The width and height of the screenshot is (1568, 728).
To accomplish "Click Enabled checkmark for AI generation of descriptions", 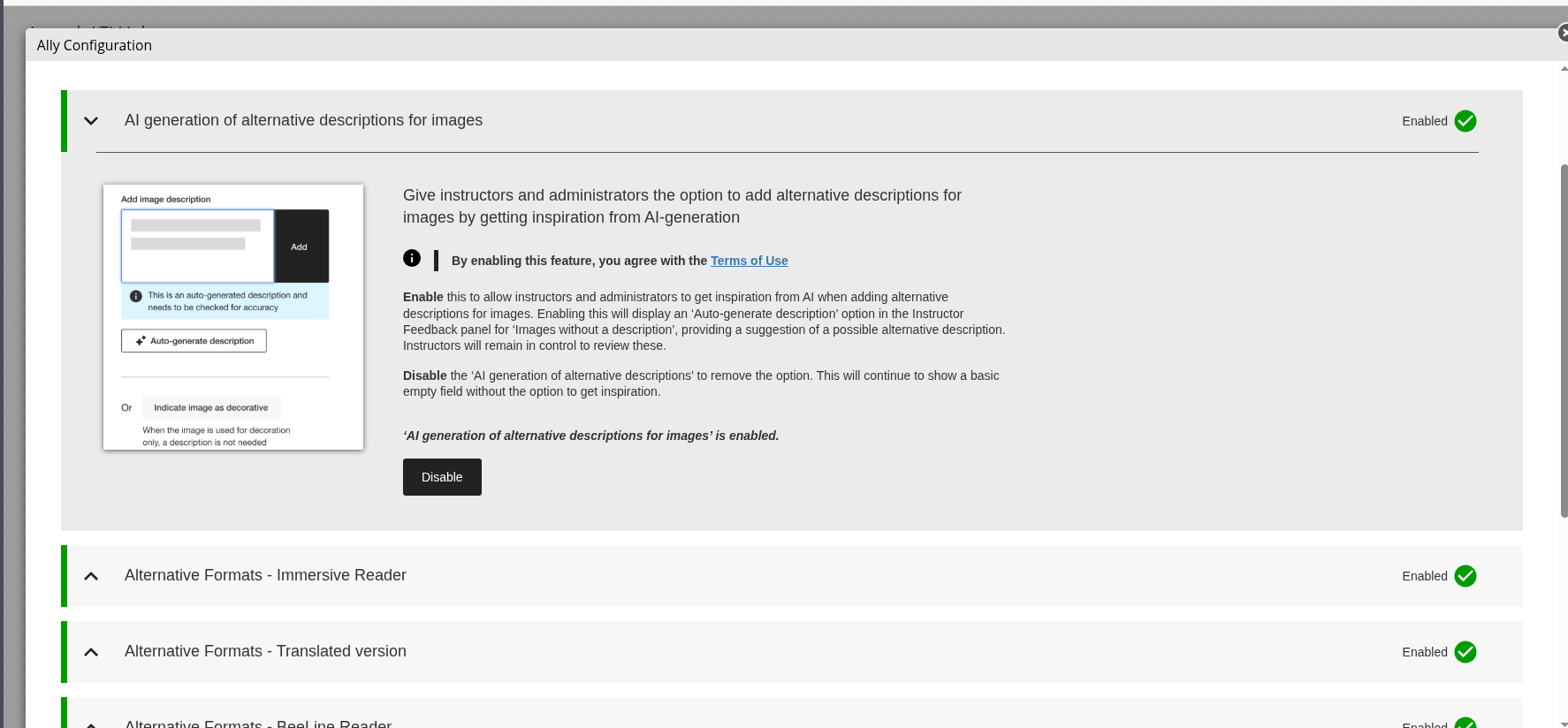I will click(1465, 121).
